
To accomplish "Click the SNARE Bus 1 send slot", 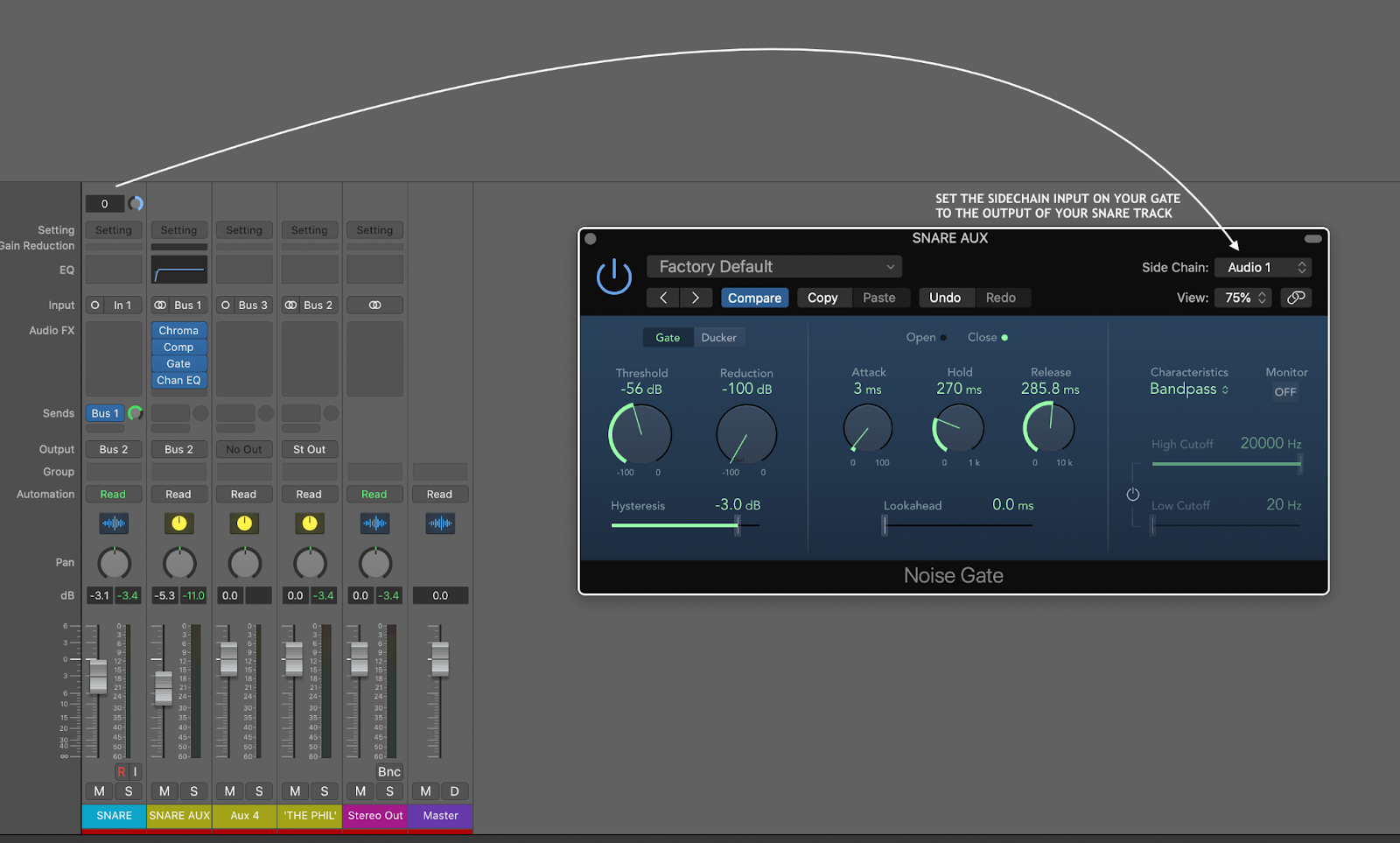I will [x=105, y=413].
